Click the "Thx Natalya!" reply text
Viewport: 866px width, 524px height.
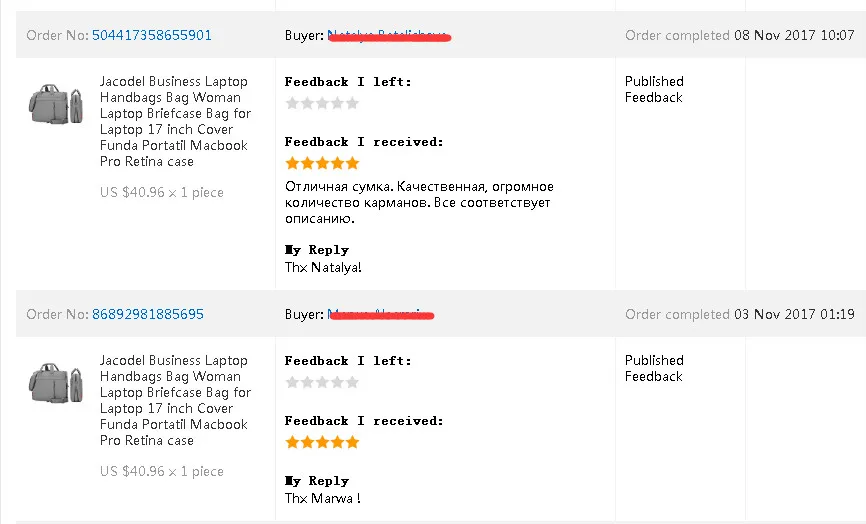click(x=323, y=267)
